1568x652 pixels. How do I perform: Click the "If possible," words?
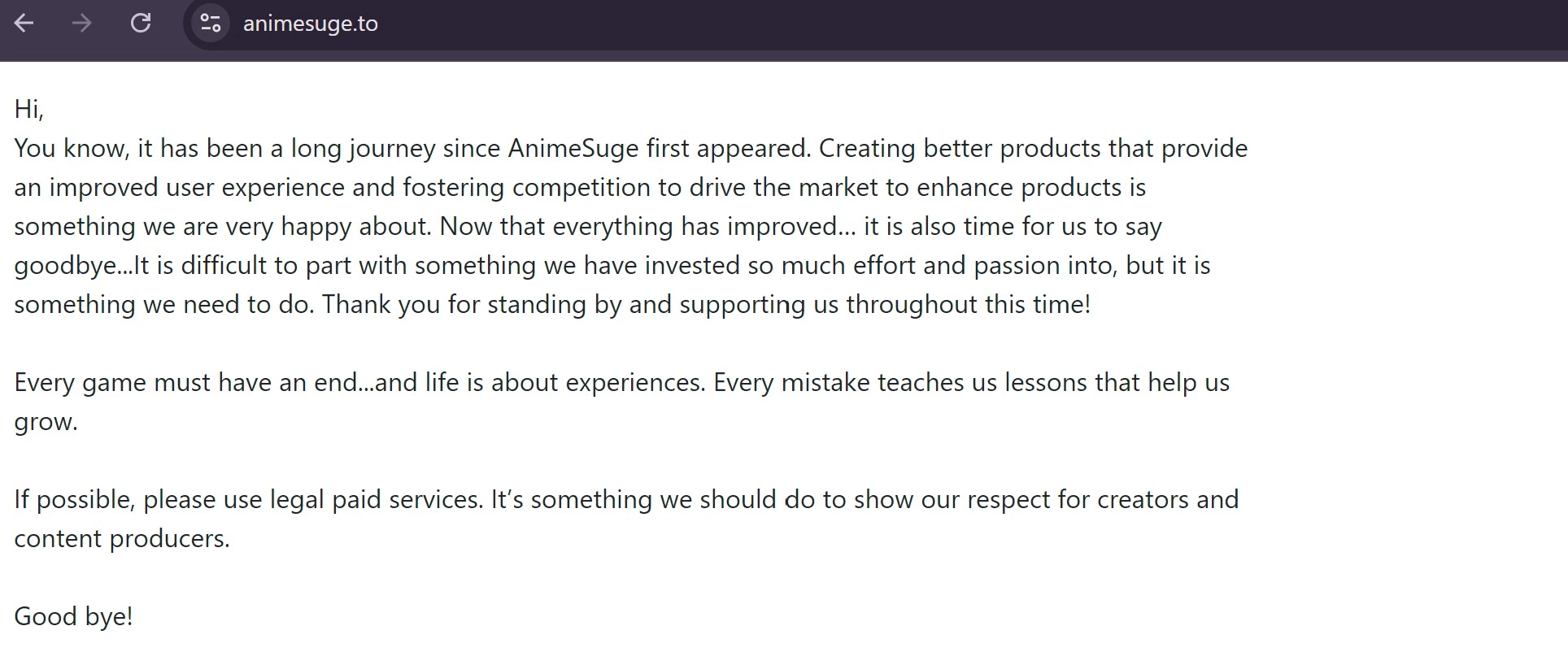(x=74, y=499)
